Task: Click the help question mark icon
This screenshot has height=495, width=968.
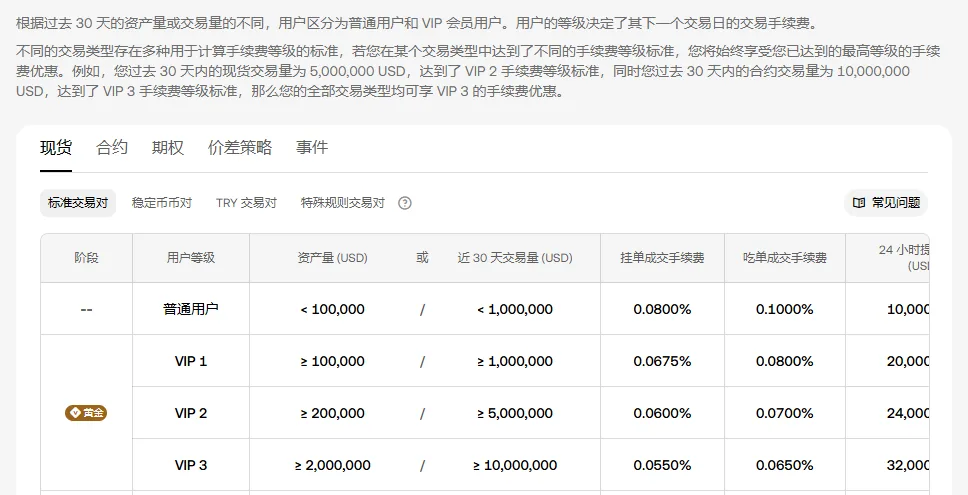Action: (x=404, y=203)
